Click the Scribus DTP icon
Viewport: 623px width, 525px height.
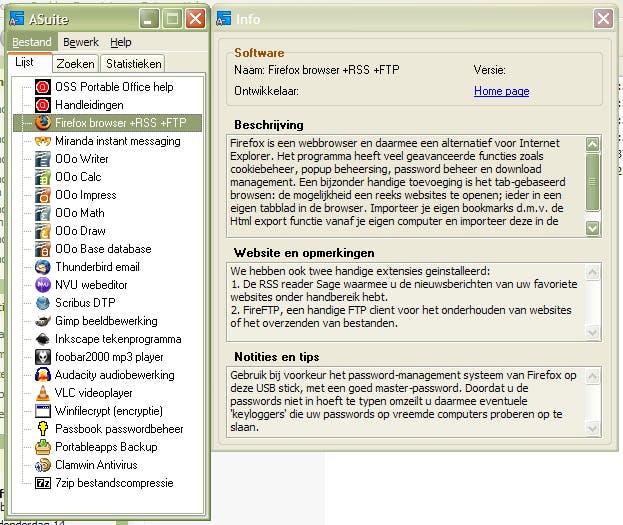point(43,303)
